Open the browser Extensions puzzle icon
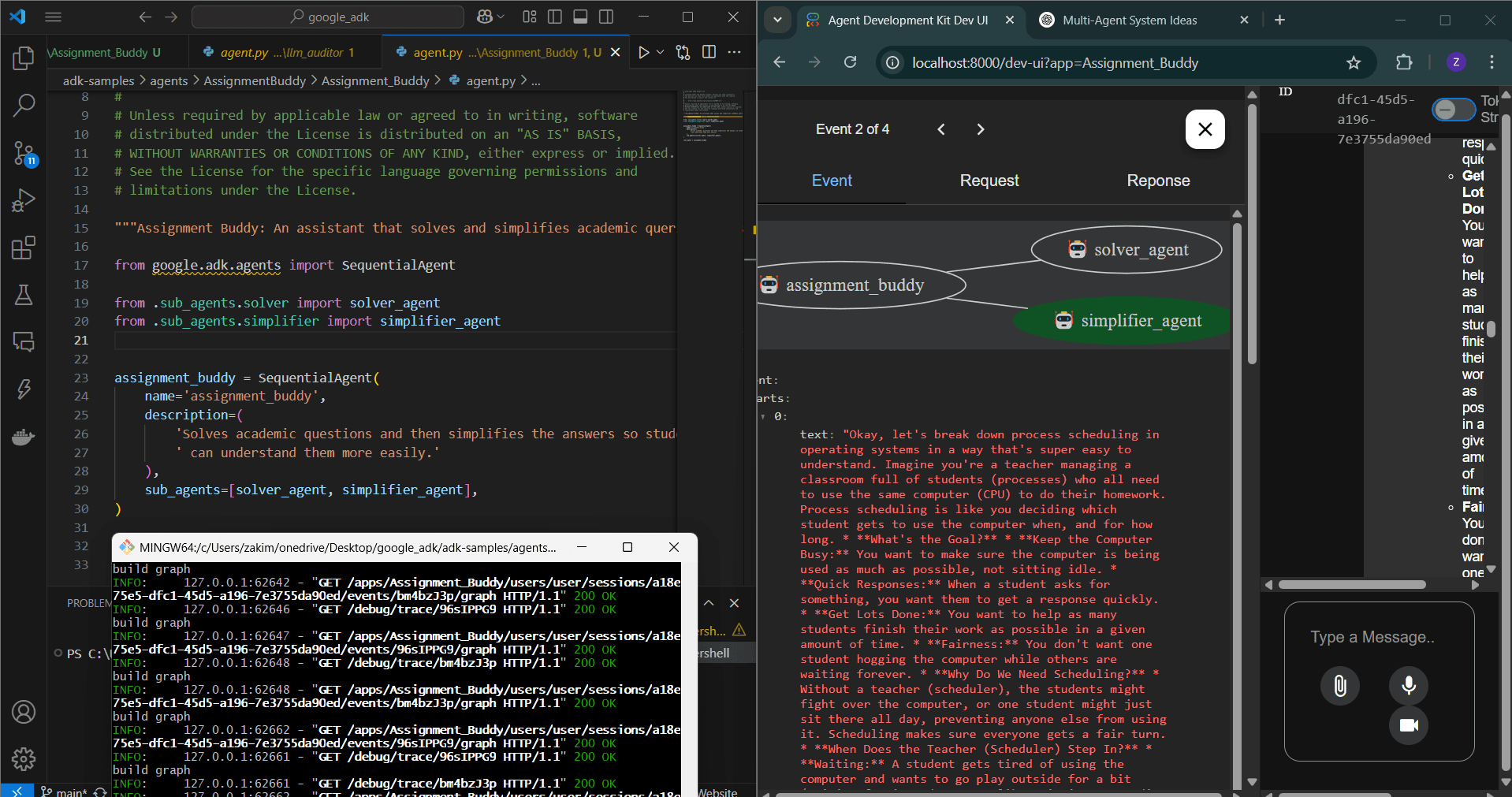This screenshot has width=1512, height=797. 1404,62
